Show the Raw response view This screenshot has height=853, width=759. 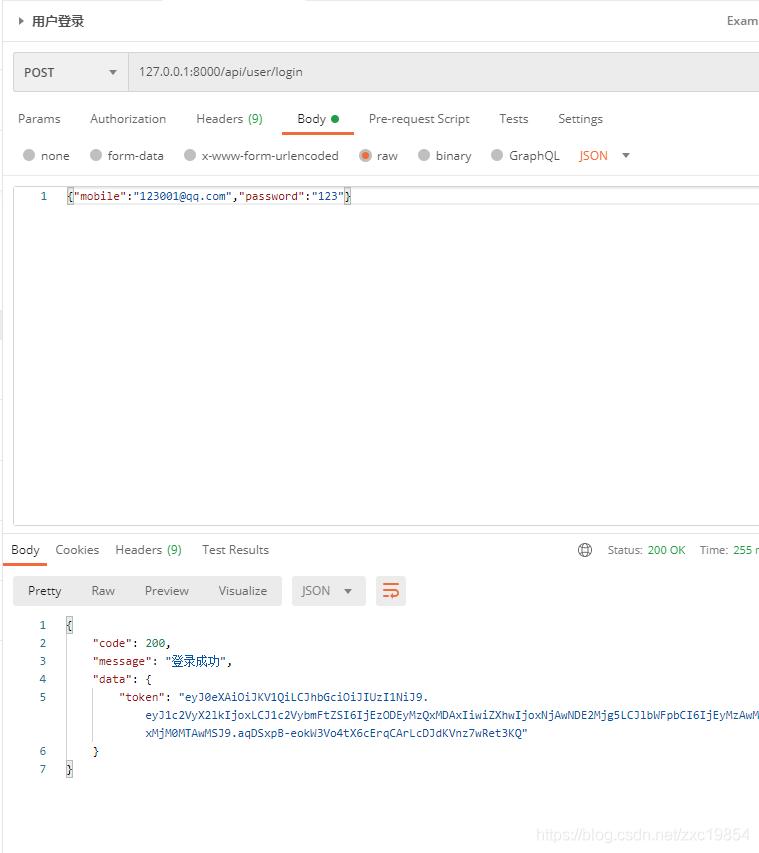(103, 591)
